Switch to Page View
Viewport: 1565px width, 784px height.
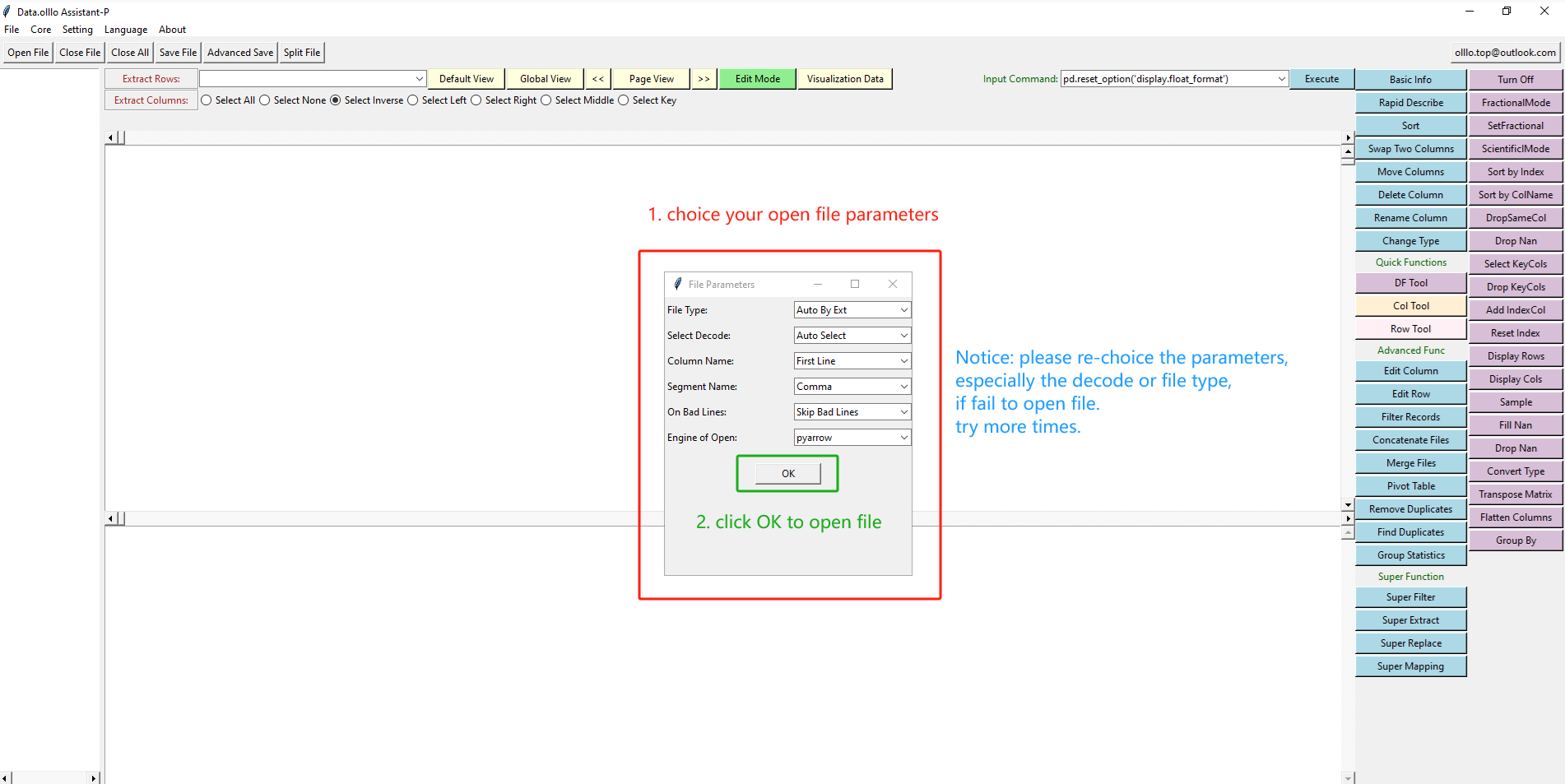coord(652,79)
